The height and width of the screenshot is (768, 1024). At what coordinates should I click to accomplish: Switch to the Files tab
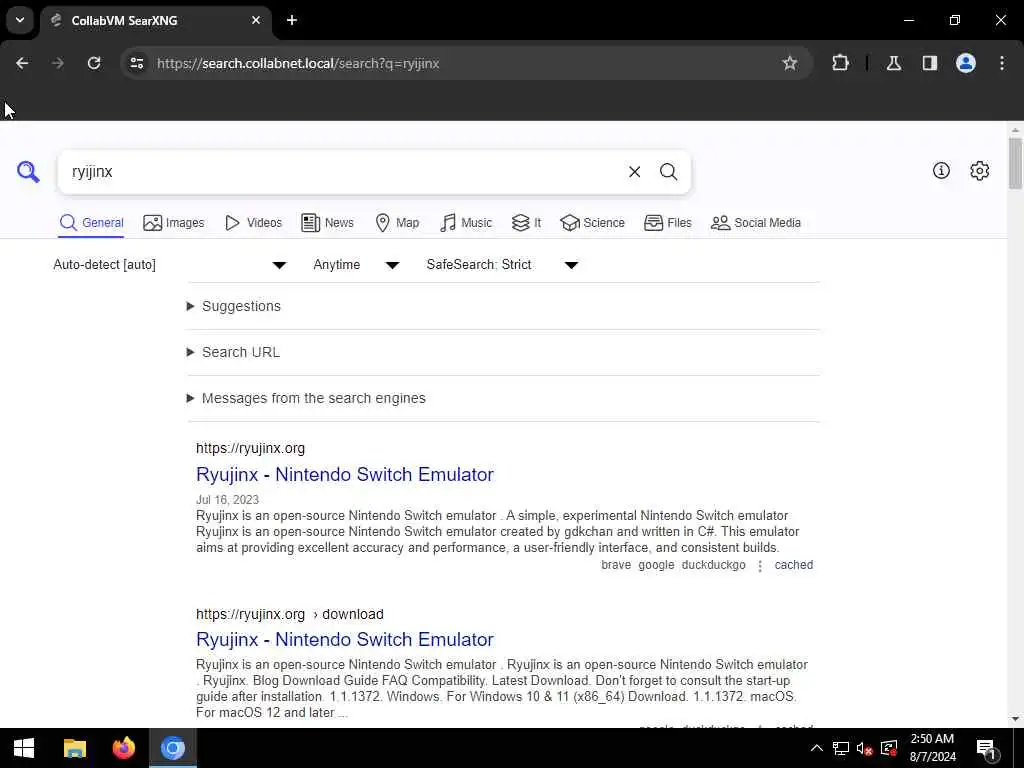[x=667, y=223]
